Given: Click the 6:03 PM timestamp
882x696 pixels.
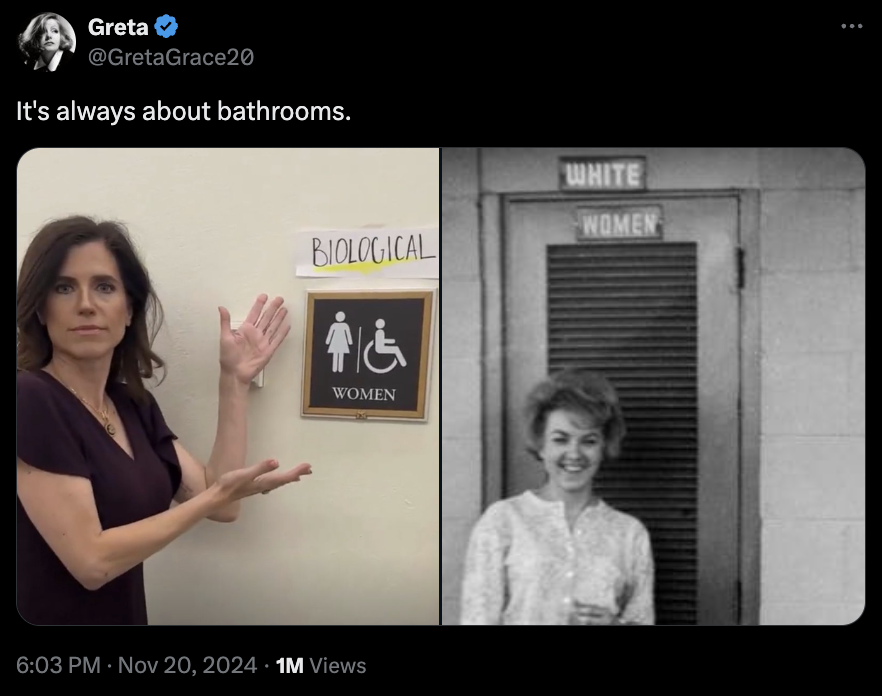Looking at the screenshot, I should pos(58,665).
